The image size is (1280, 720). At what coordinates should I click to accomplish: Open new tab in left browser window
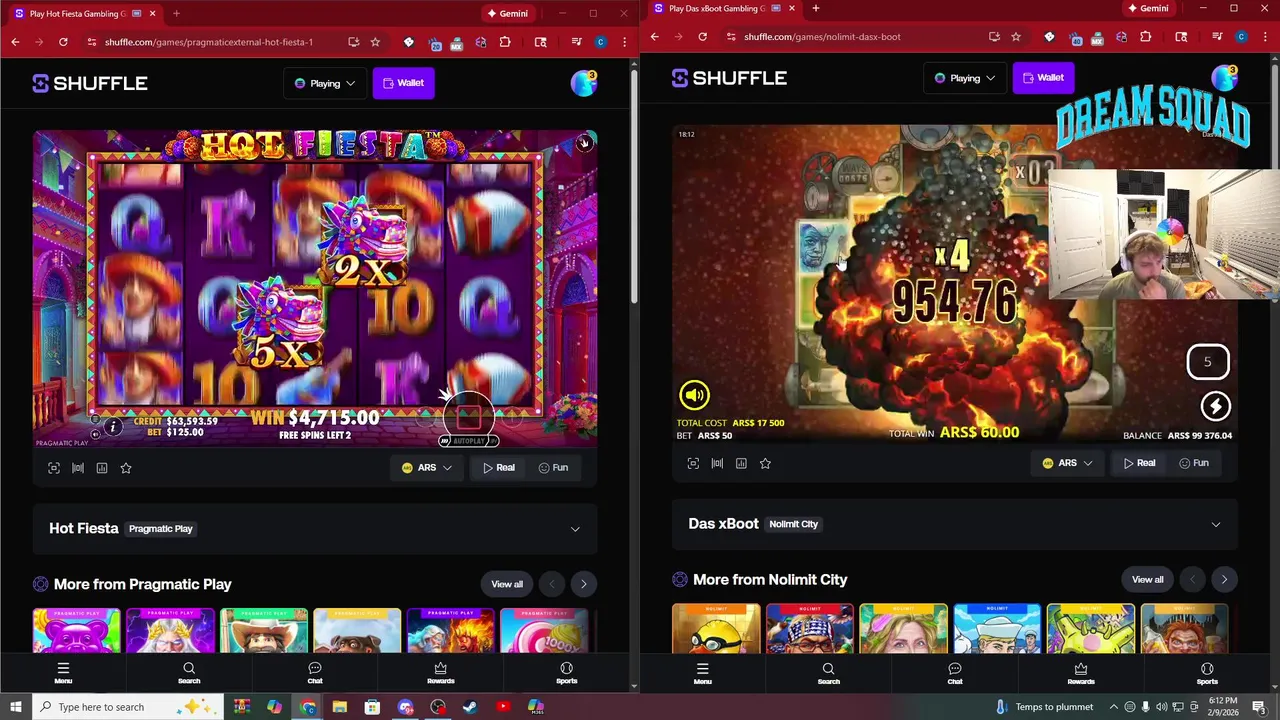coord(176,13)
